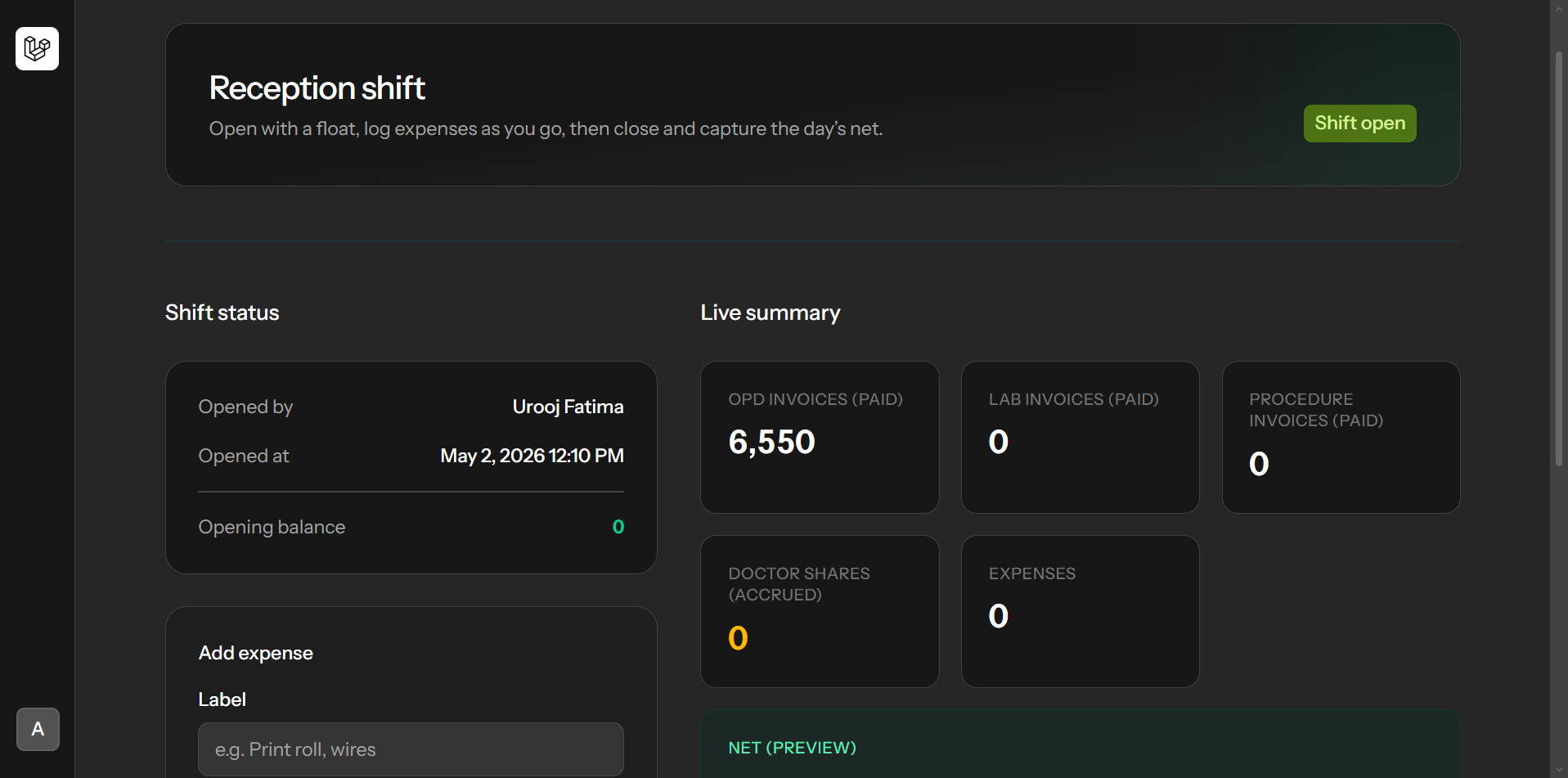Click the 'Opening balance' field label

[x=272, y=527]
